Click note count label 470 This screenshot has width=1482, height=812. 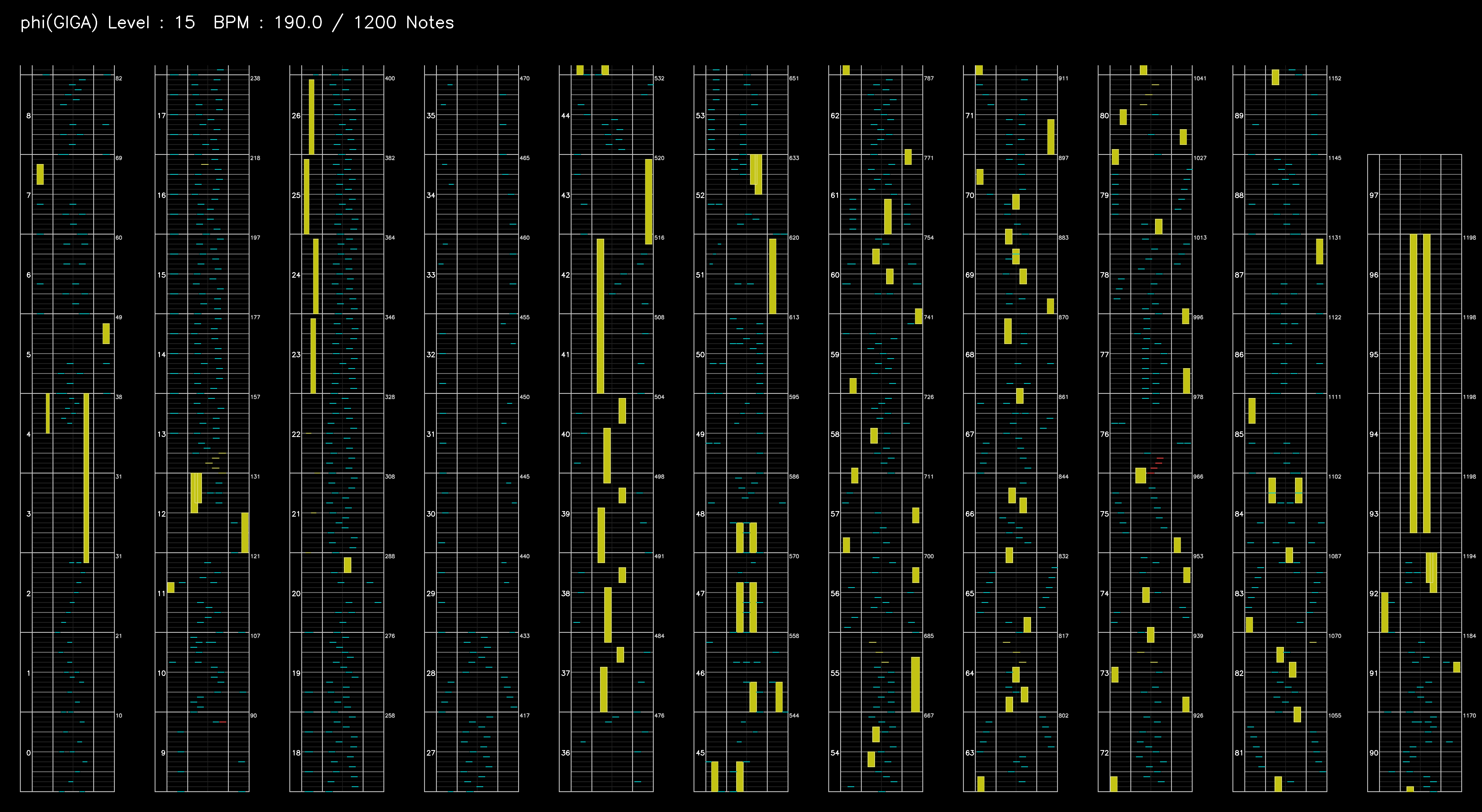pyautogui.click(x=525, y=78)
